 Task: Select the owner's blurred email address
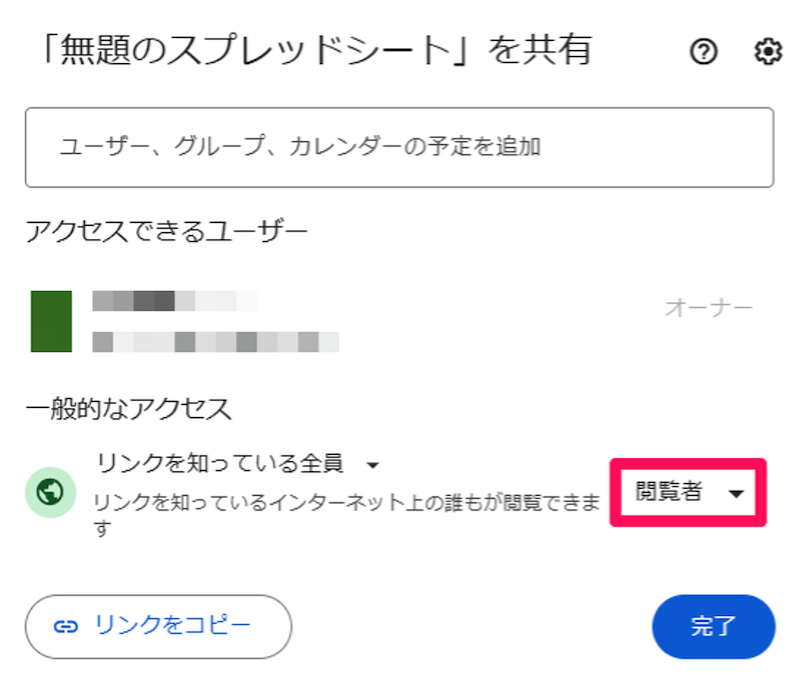click(x=216, y=342)
